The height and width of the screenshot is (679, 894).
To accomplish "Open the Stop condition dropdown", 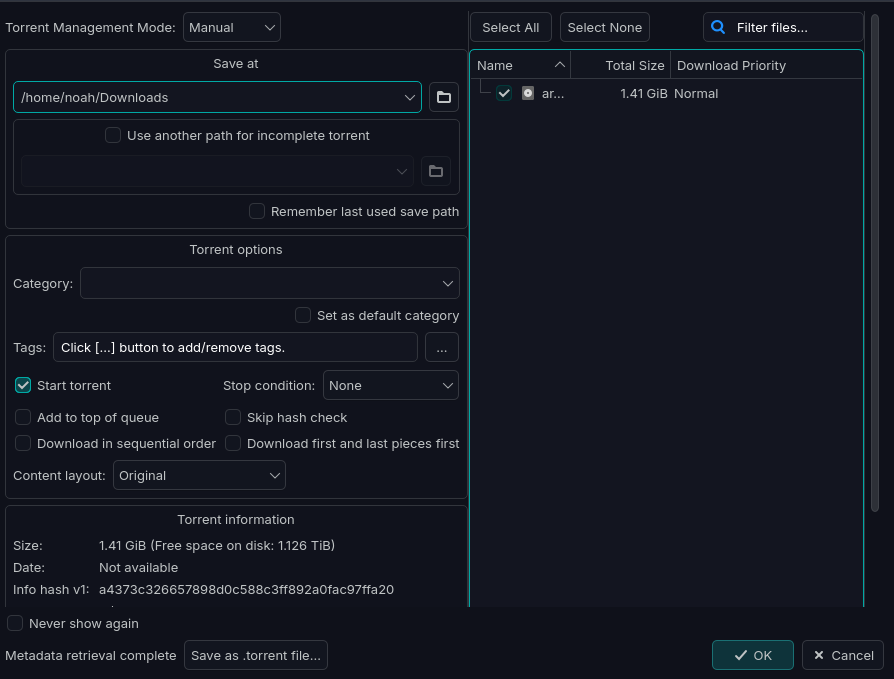I will pyautogui.click(x=390, y=385).
